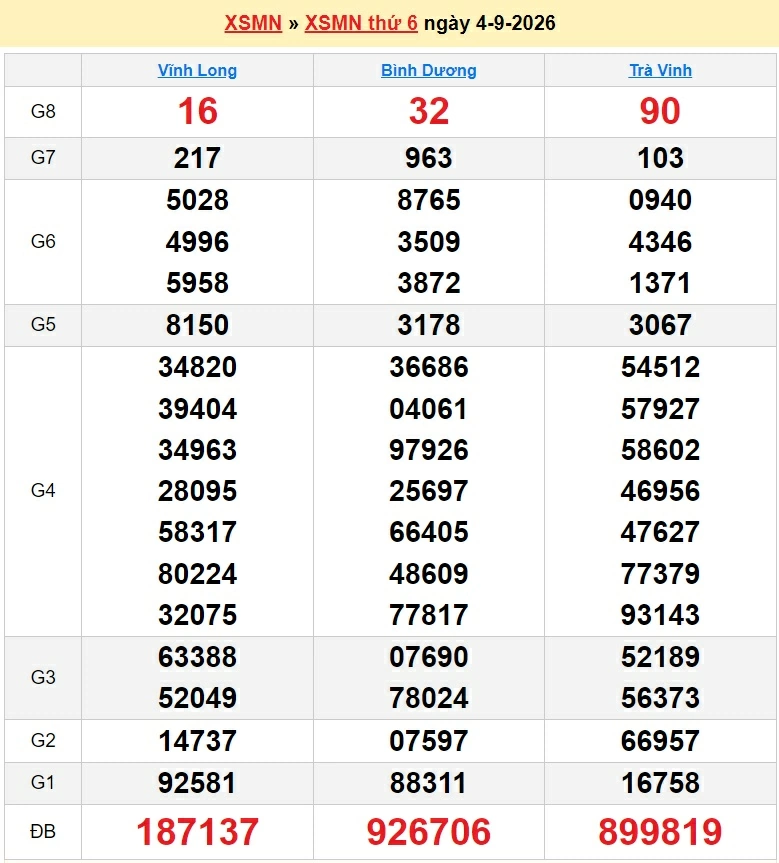Image resolution: width=779 pixels, height=863 pixels.
Task: Select G4 number 66405
Action: [x=429, y=532]
